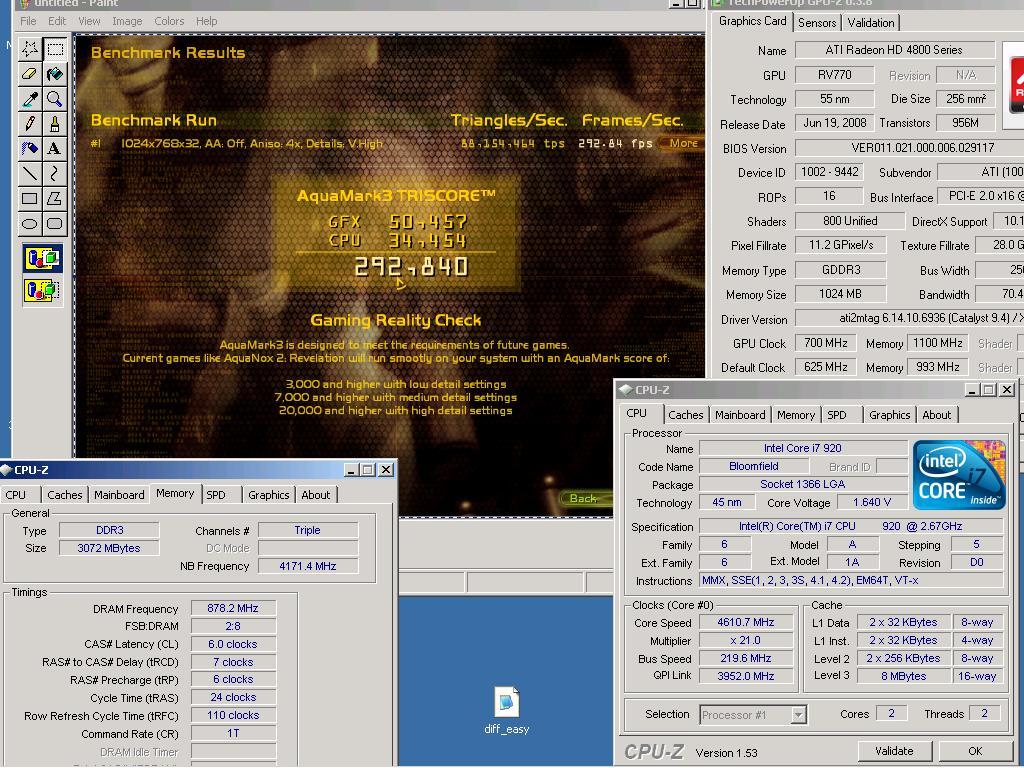Click the Command Rate 1T value
The image size is (1024, 768).
(x=233, y=733)
